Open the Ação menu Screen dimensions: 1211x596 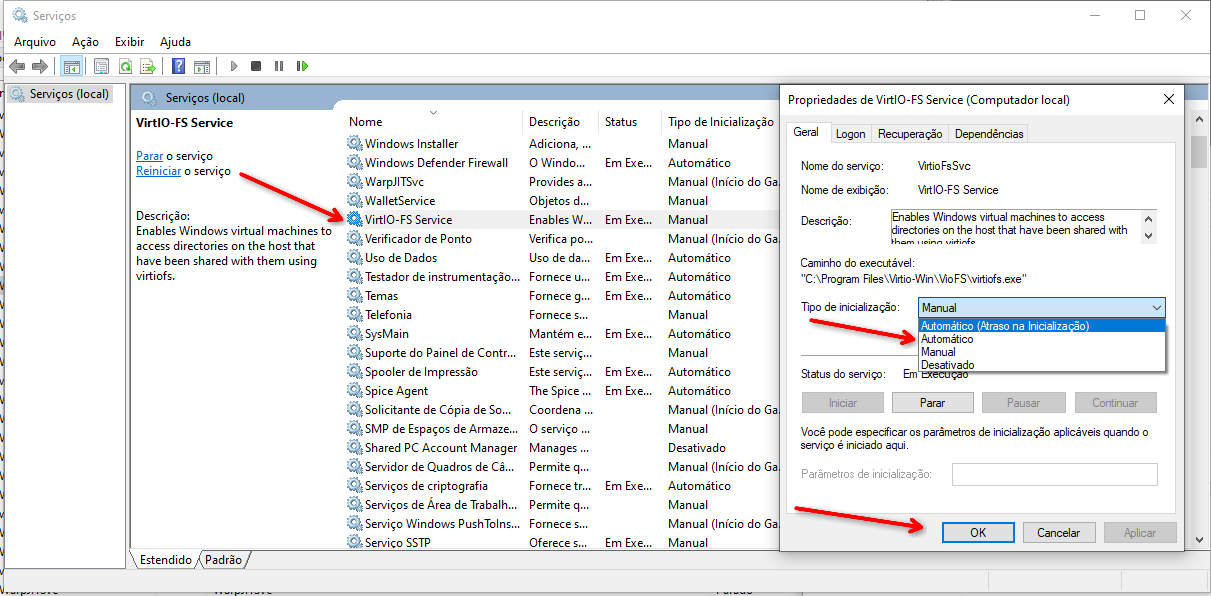[85, 42]
